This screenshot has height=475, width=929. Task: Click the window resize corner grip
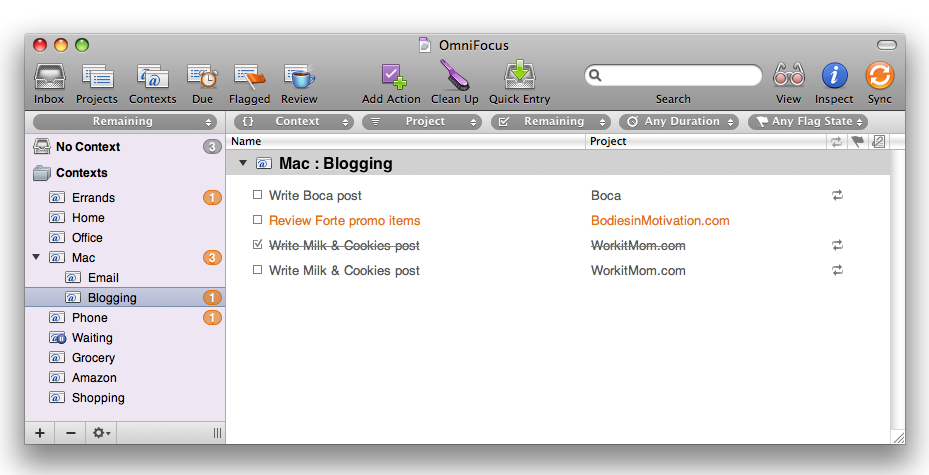tap(898, 437)
